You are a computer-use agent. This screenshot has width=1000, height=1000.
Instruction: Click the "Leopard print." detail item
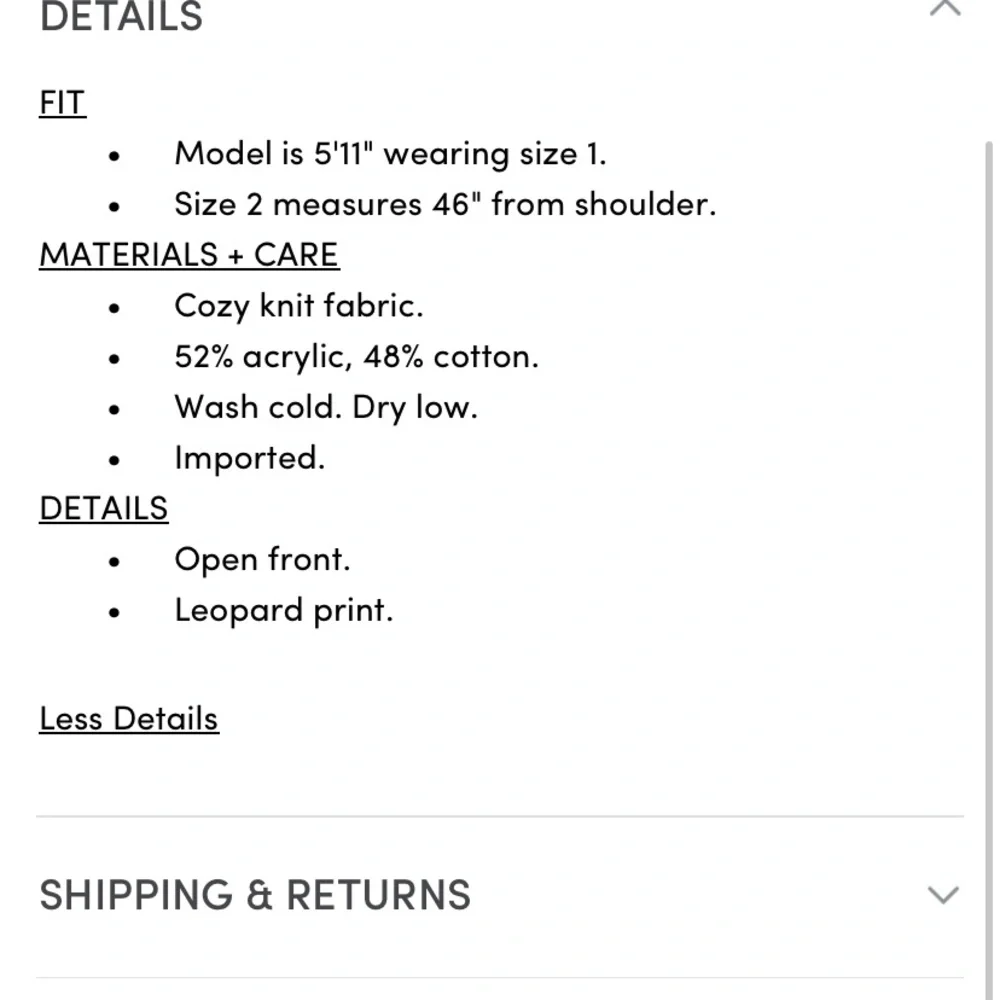coord(284,610)
